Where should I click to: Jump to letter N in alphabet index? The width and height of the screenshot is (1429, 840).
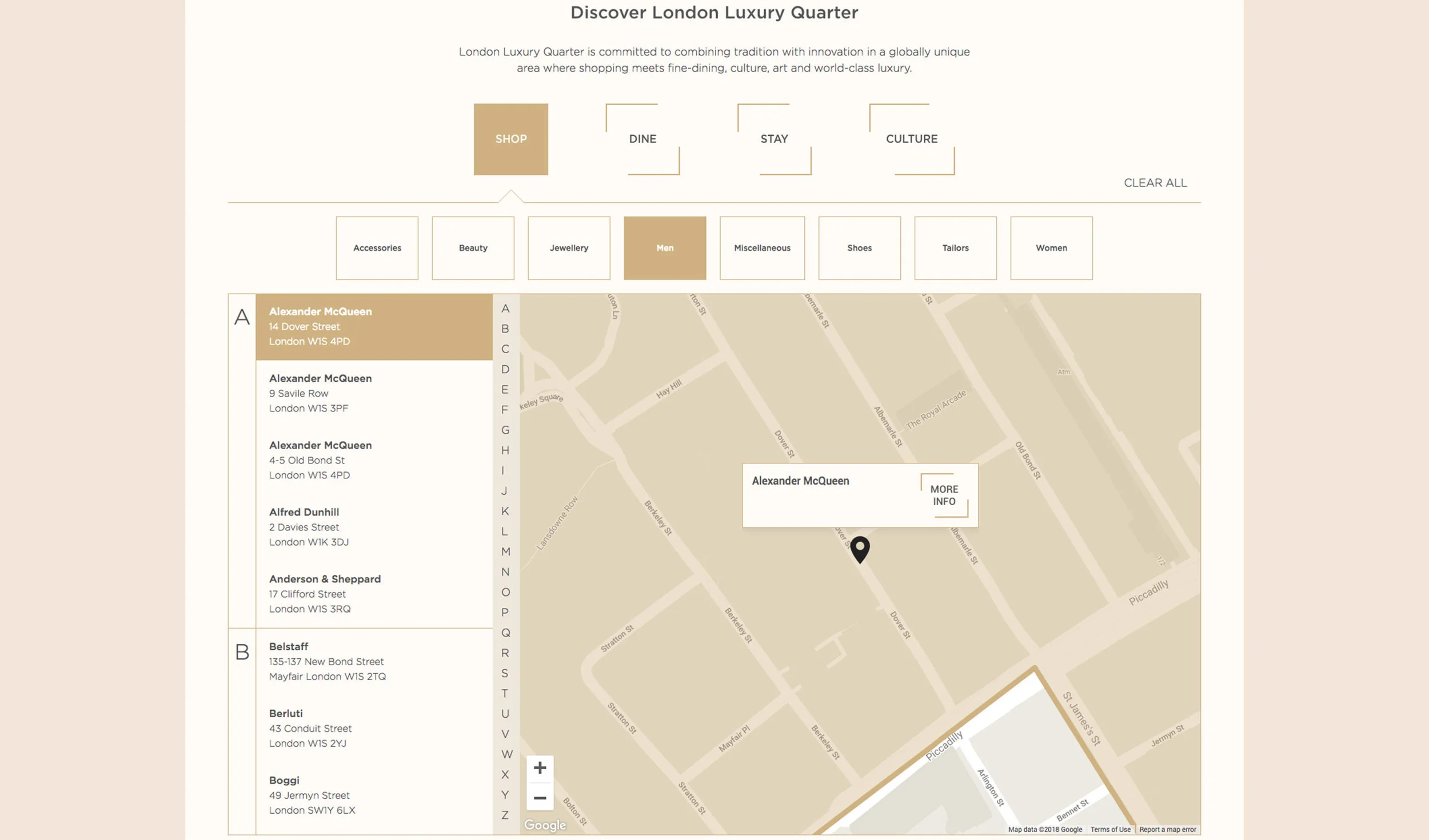pyautogui.click(x=505, y=572)
